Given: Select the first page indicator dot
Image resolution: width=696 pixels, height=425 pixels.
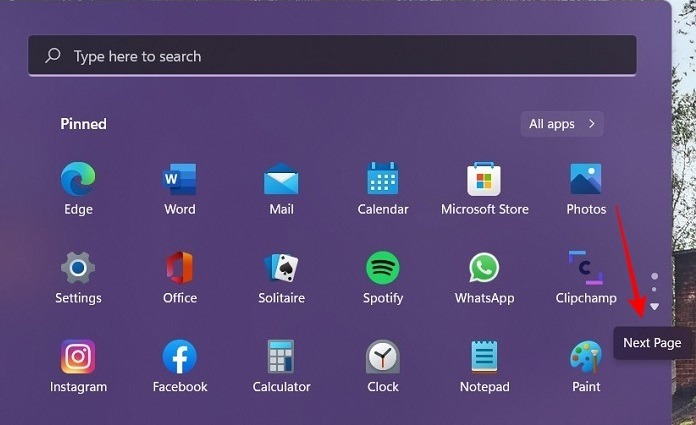Looking at the screenshot, I should point(654,276).
